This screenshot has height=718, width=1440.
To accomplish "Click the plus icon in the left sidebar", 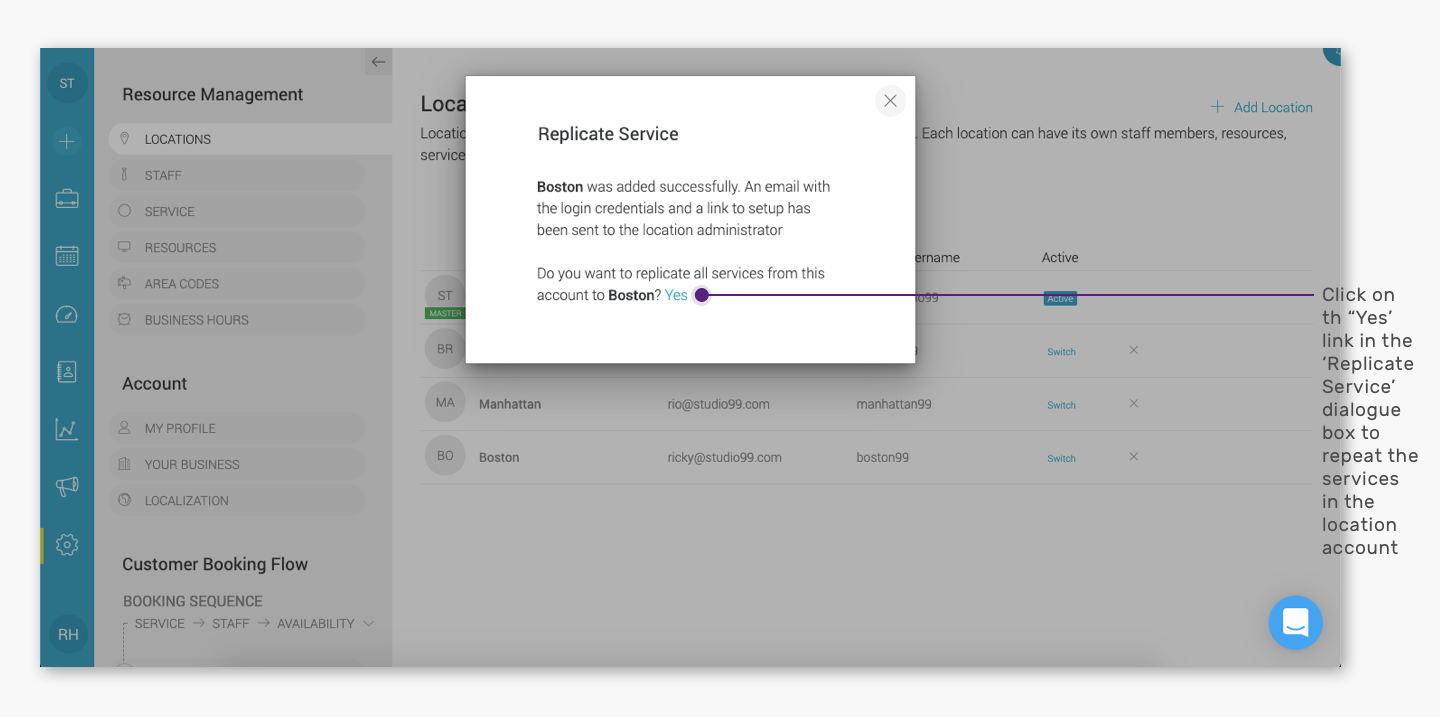I will (67, 142).
